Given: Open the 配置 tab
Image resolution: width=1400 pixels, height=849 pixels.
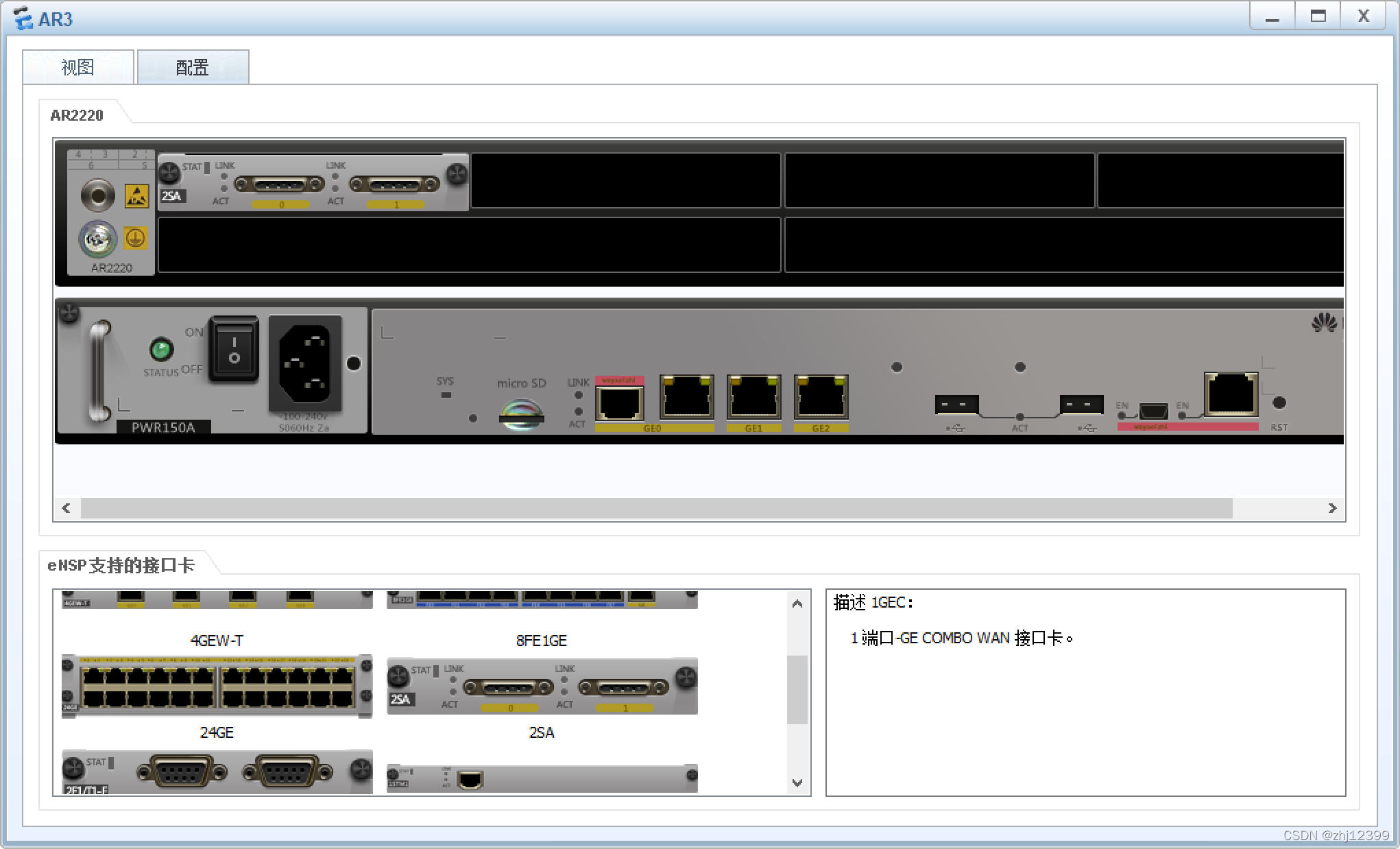Looking at the screenshot, I should tap(193, 67).
